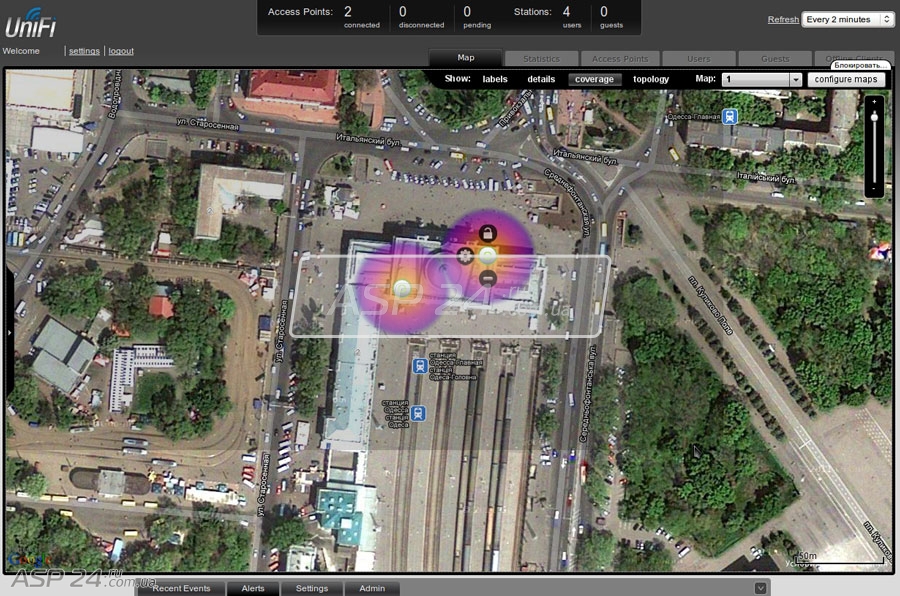Screen dimensions: 900x596
Task: Switch to the Statistics tab
Action: coord(541,59)
